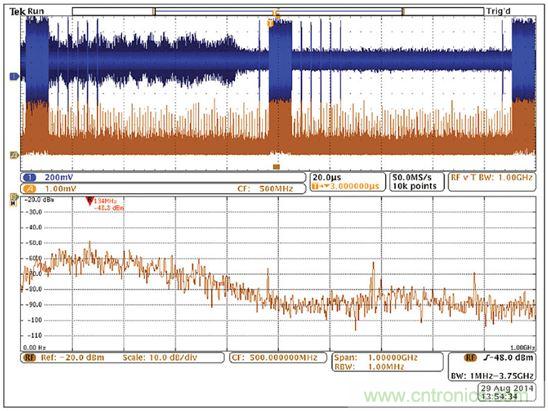Viewport: 548px width, 411px height.
Task: Click the 29 Aug 2014 date readout
Action: pyautogui.click(x=507, y=388)
